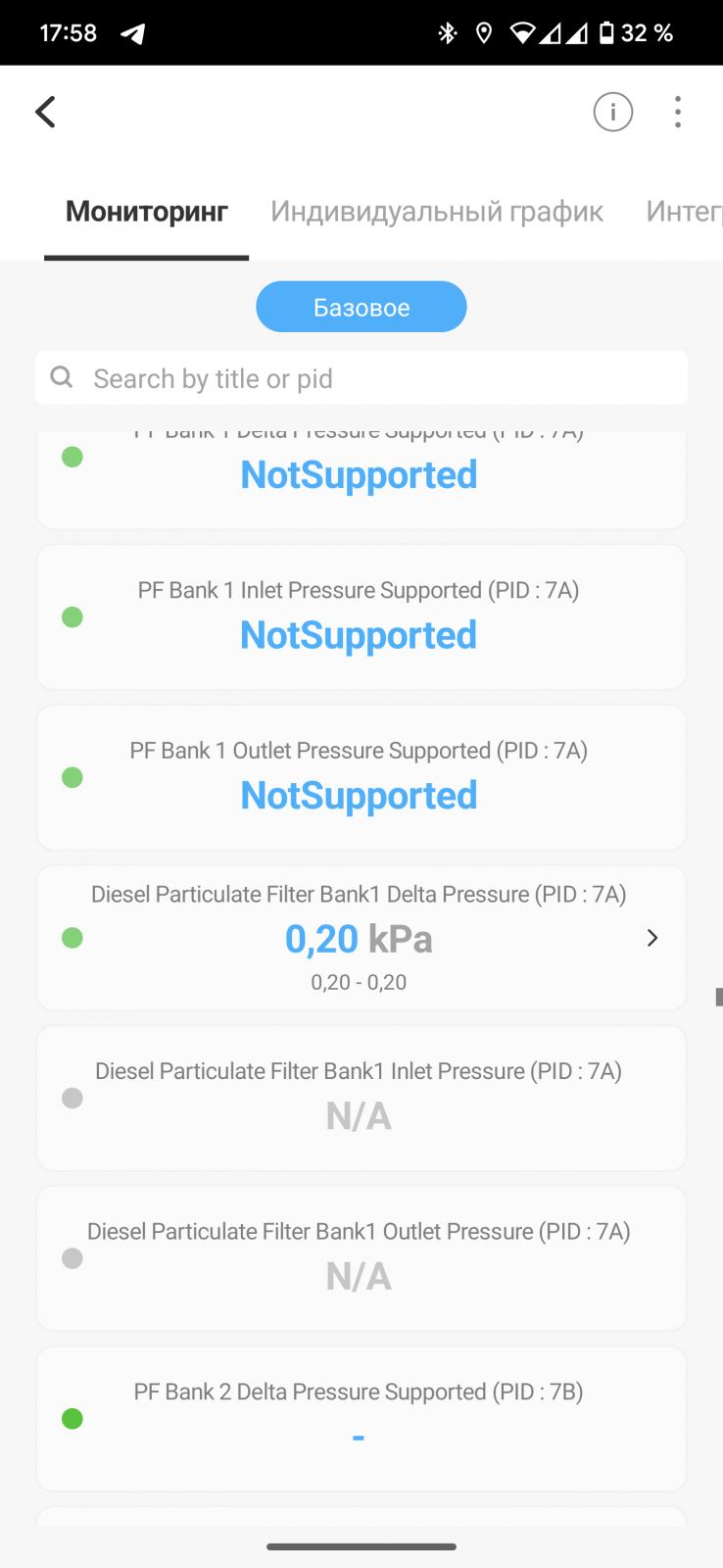The height and width of the screenshot is (1568, 723).
Task: Toggle green dot for Diesel Particulate Filter Delta Pressure
Action: [72, 938]
